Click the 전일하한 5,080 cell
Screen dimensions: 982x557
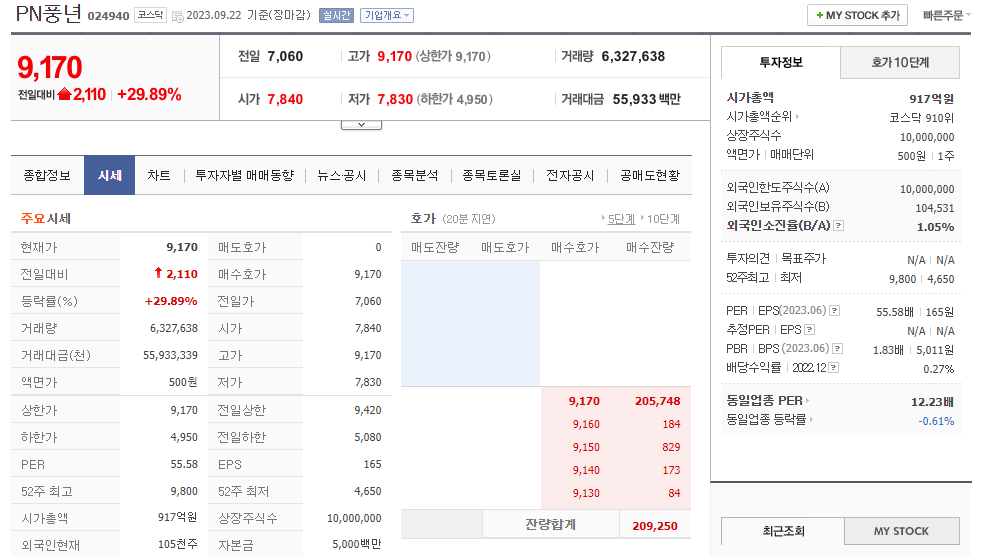[368, 437]
